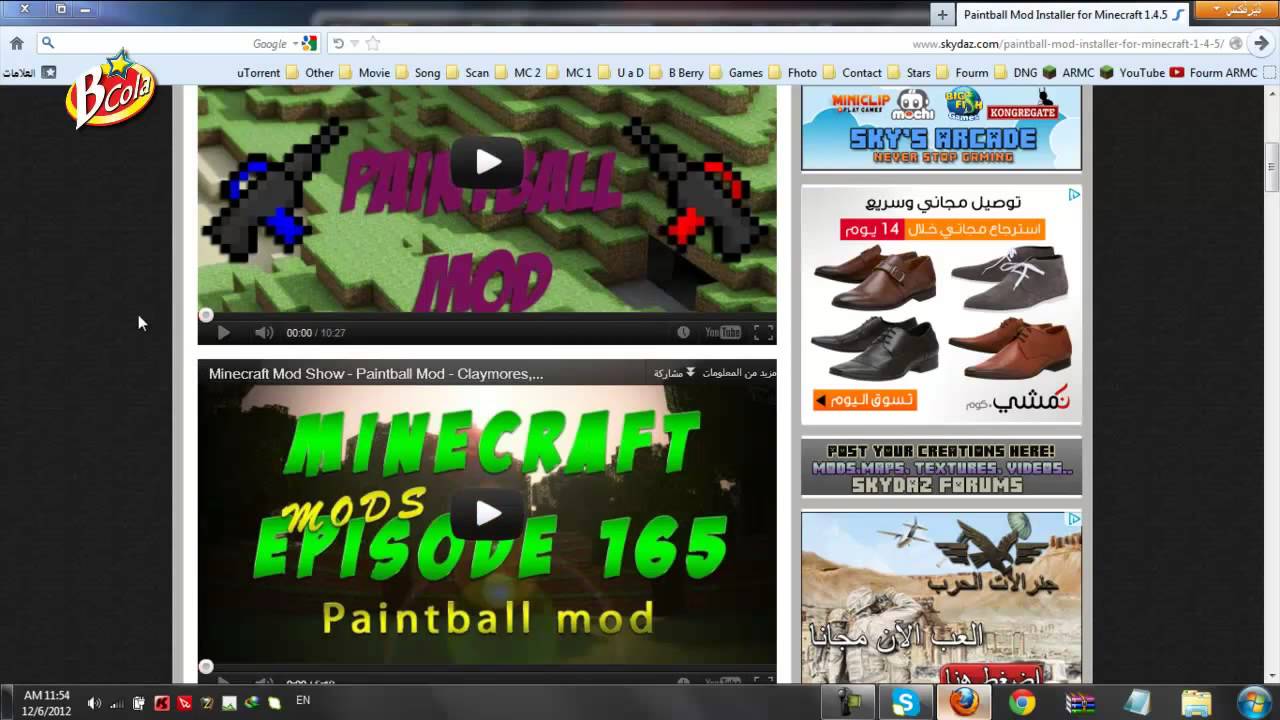This screenshot has height=720, width=1280.
Task: Go back with the navigation arrow
Action: tap(1263, 43)
